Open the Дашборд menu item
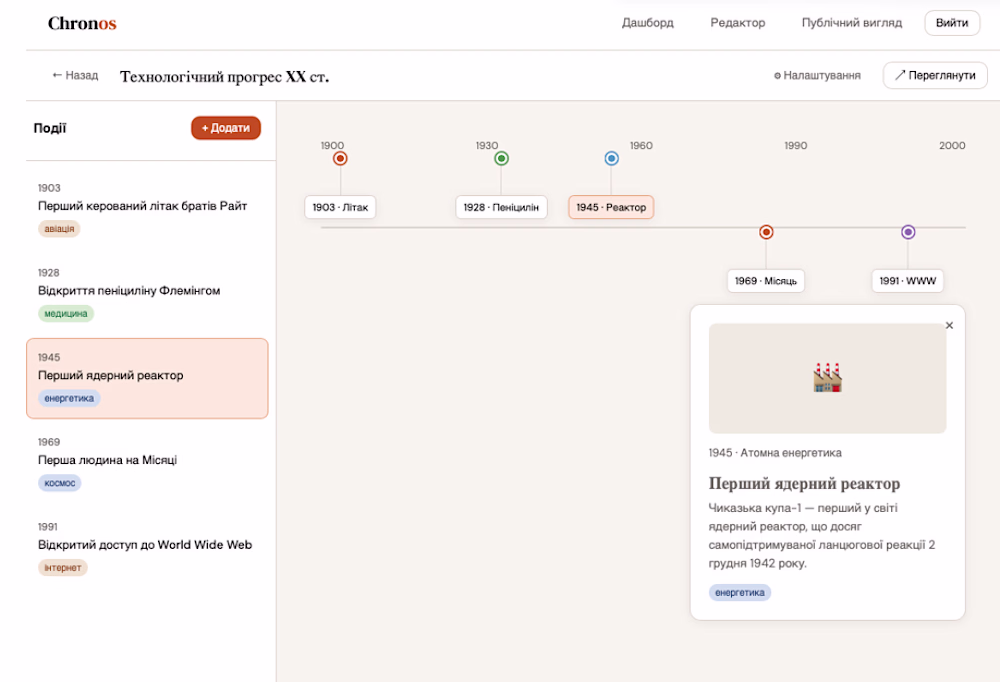 647,23
